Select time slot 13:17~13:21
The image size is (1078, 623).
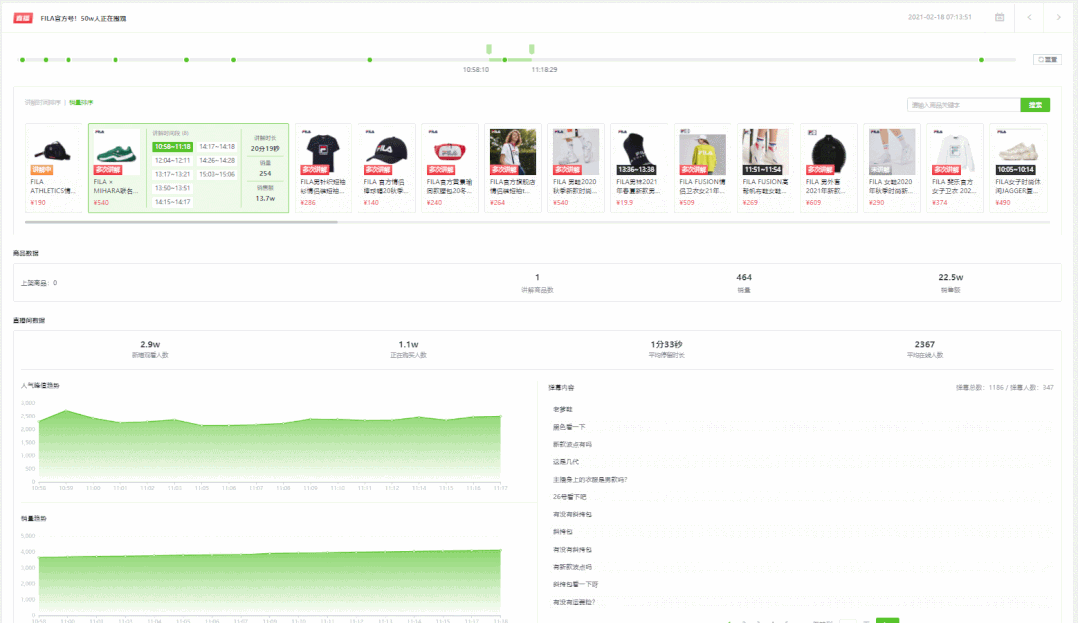click(x=173, y=174)
